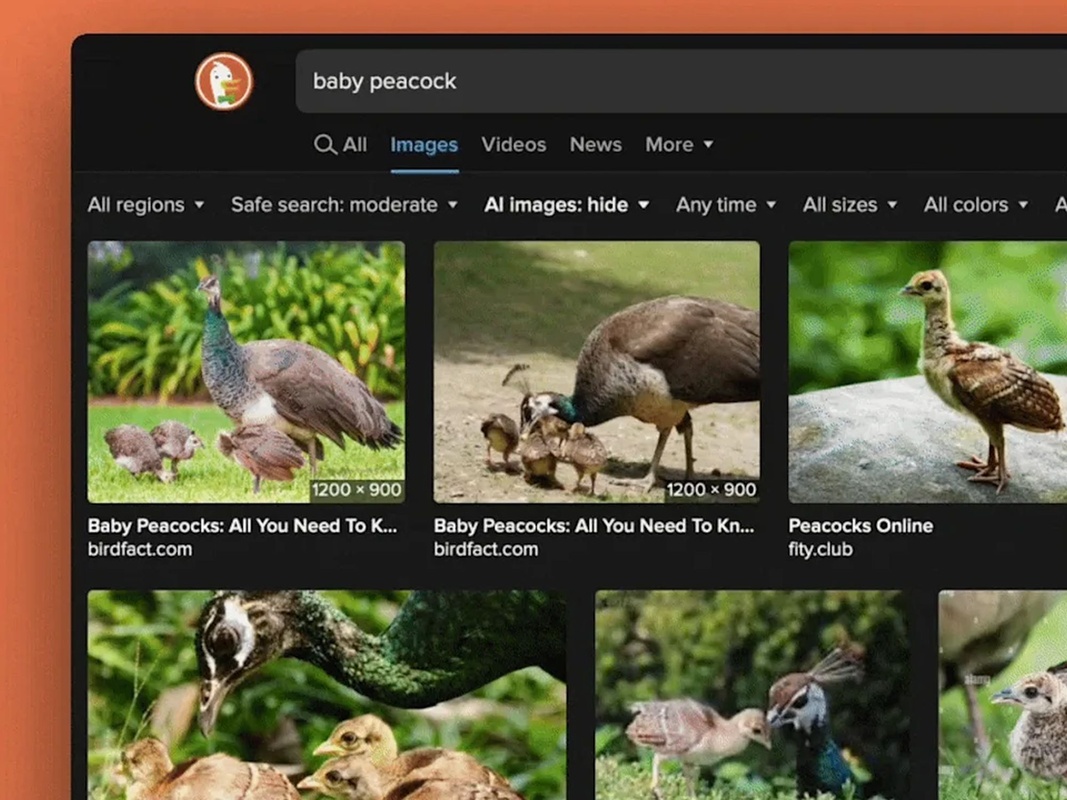Click the DuckDuckGo duck logo

click(222, 82)
